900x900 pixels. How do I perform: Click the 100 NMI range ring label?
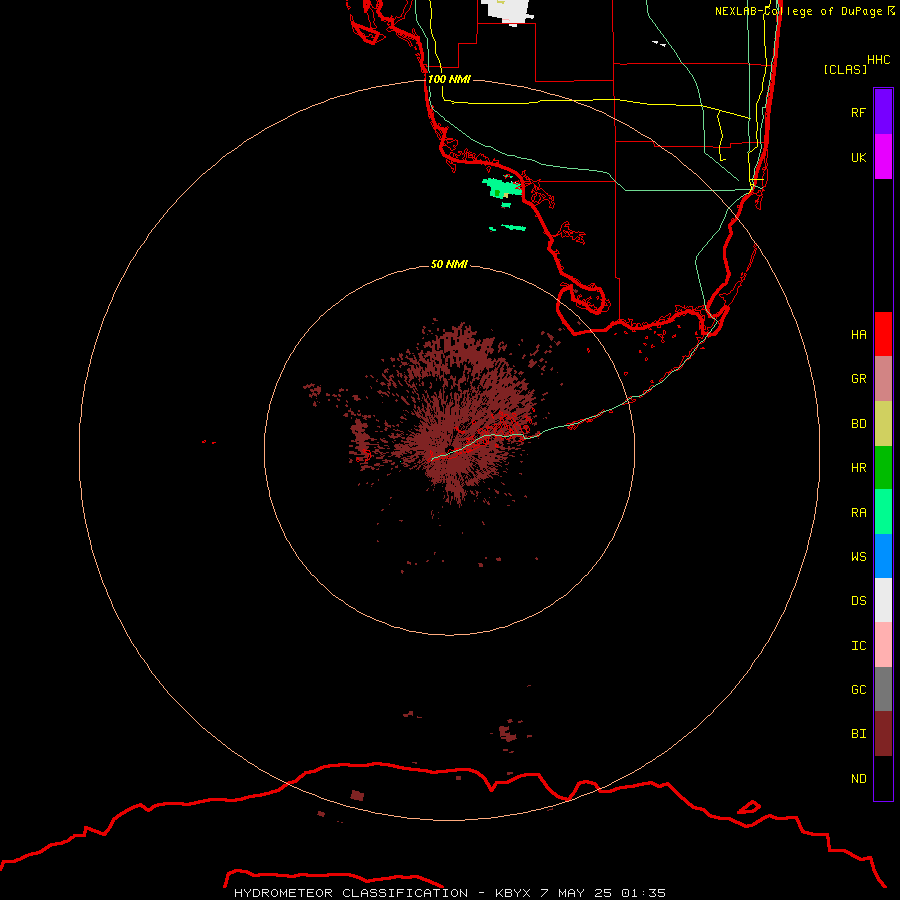tap(449, 79)
